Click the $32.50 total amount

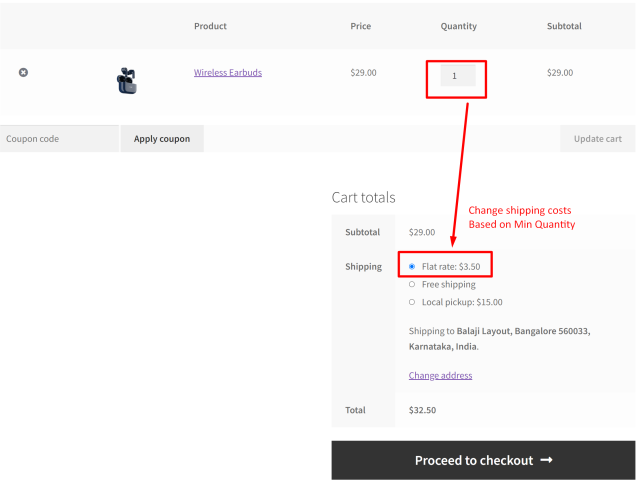tap(422, 410)
